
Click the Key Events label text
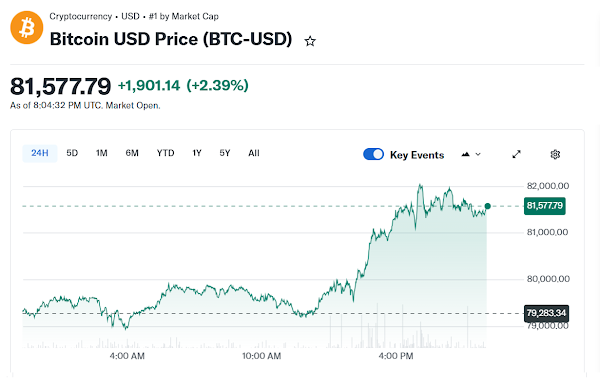point(417,155)
